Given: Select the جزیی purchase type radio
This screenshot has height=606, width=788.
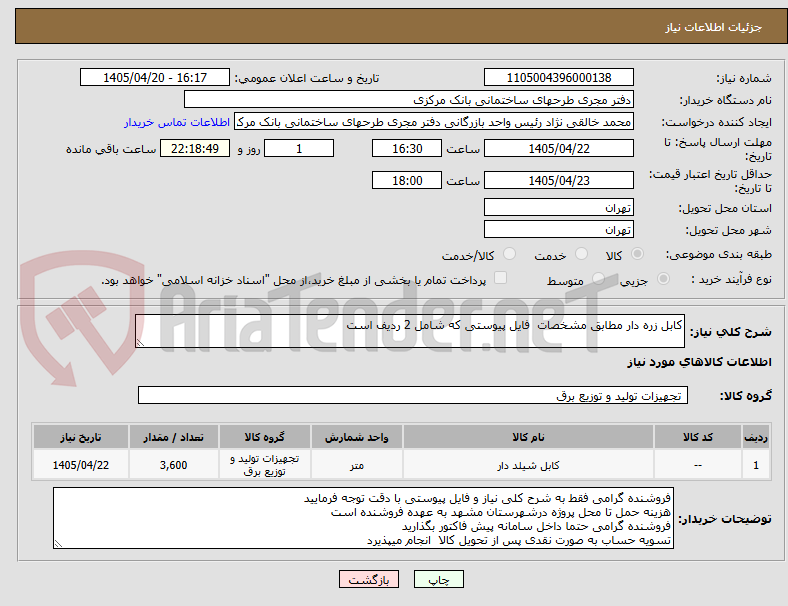Looking at the screenshot, I should [663, 278].
